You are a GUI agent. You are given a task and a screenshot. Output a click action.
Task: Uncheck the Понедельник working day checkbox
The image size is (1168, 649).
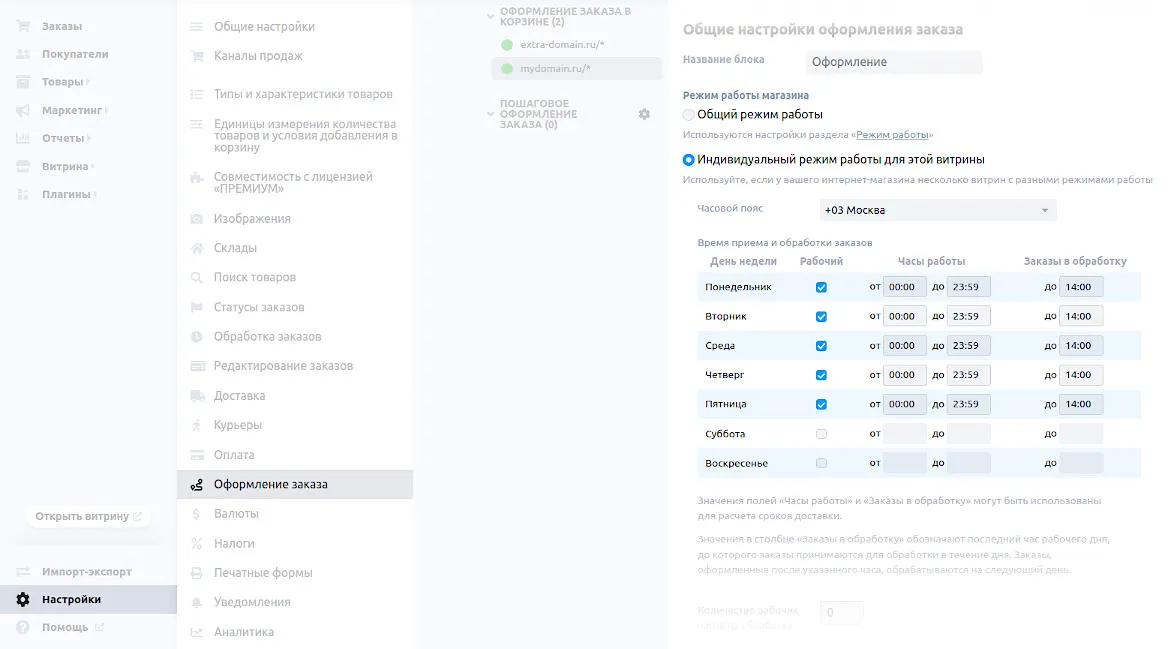point(821,287)
